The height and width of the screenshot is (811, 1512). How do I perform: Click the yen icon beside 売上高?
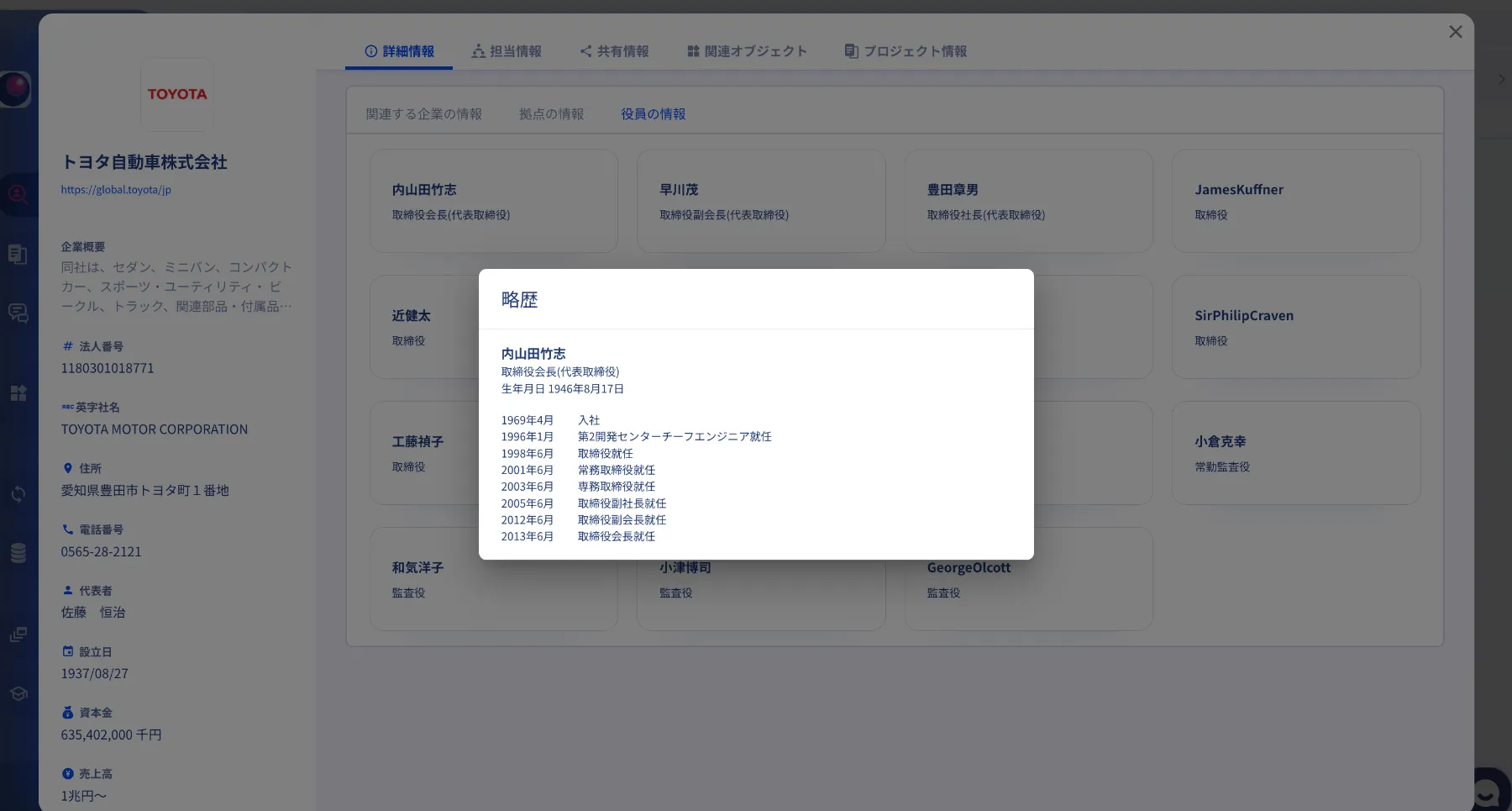68,774
